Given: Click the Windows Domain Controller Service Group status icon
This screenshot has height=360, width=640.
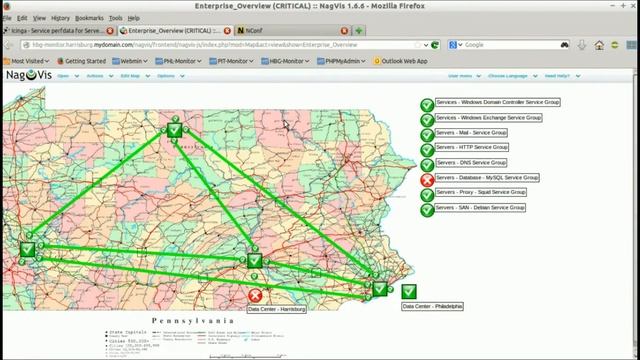Looking at the screenshot, I should point(427,105).
